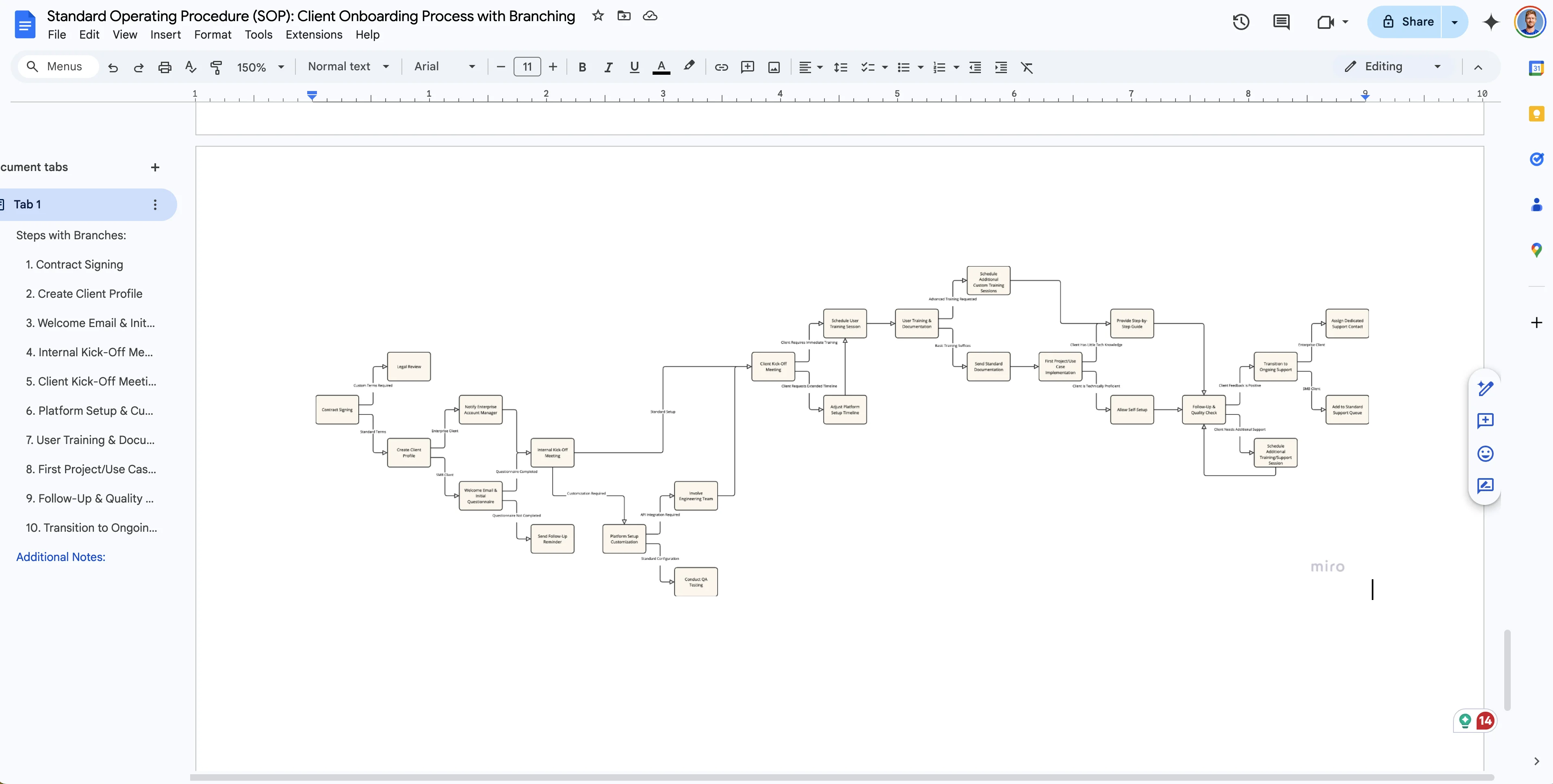Select the paint format tool
Image resolution: width=1553 pixels, height=784 pixels.
216,67
